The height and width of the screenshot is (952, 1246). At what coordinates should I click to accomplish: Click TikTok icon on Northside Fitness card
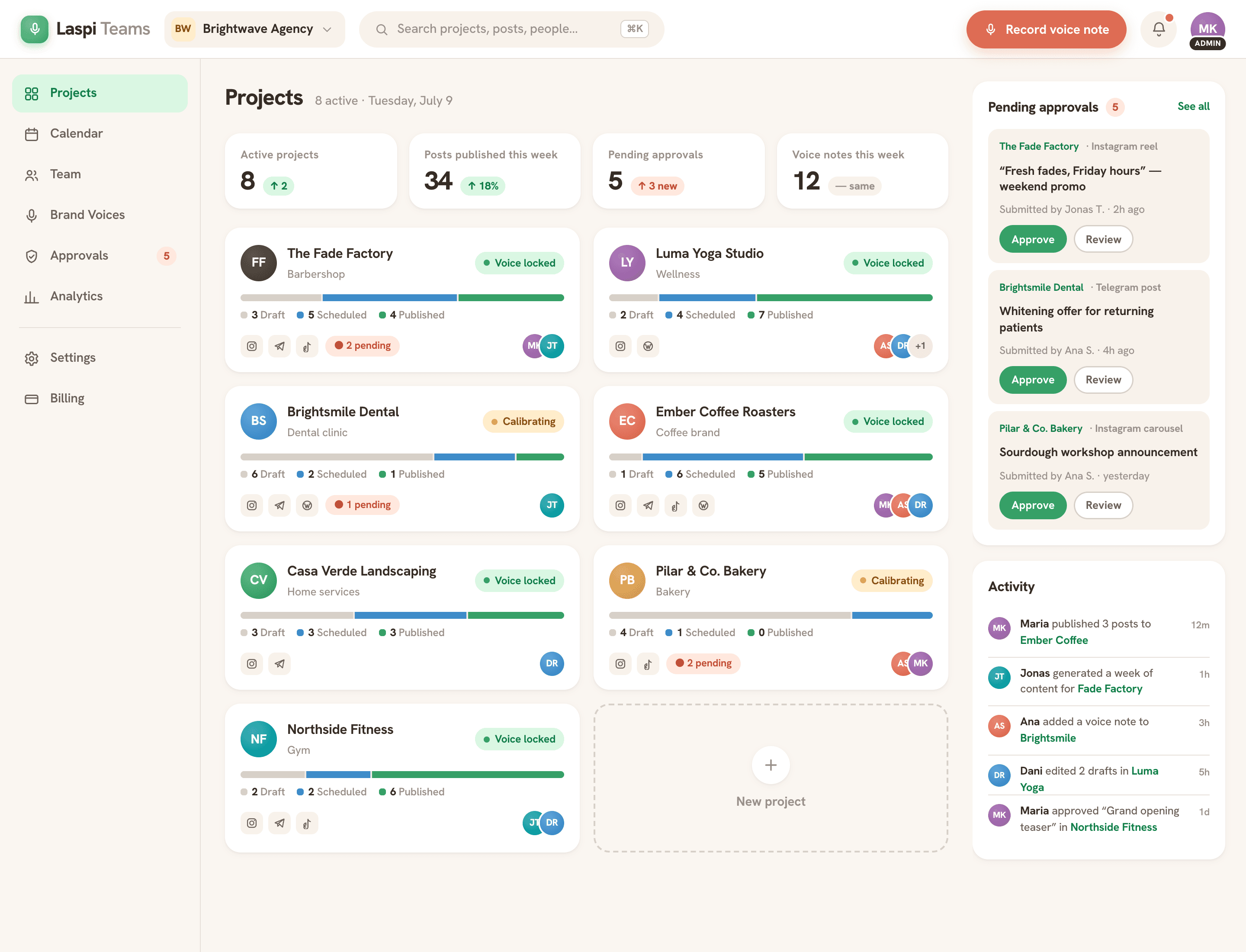[x=307, y=823]
